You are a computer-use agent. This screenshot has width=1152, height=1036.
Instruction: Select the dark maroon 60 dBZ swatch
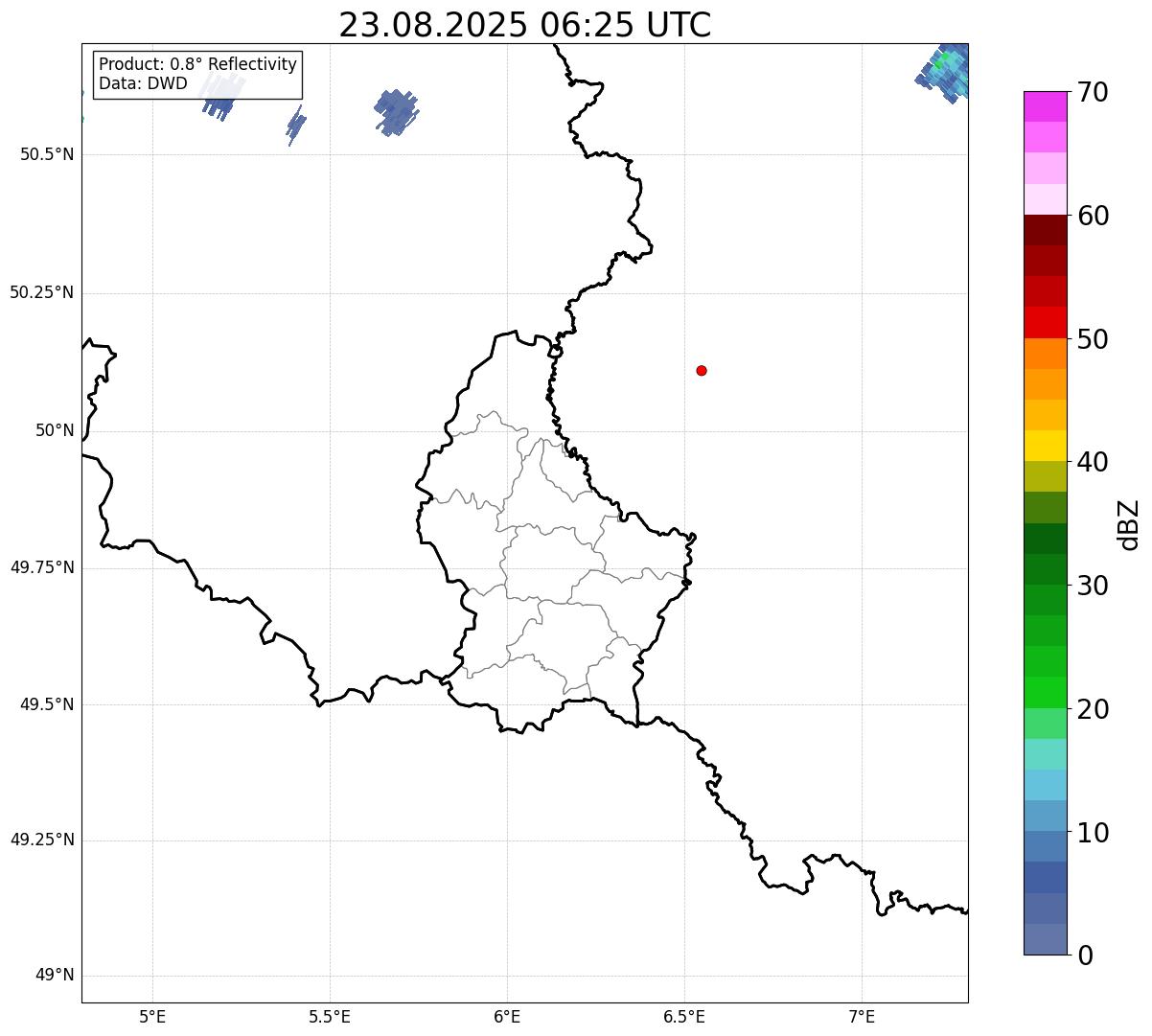point(1045,230)
